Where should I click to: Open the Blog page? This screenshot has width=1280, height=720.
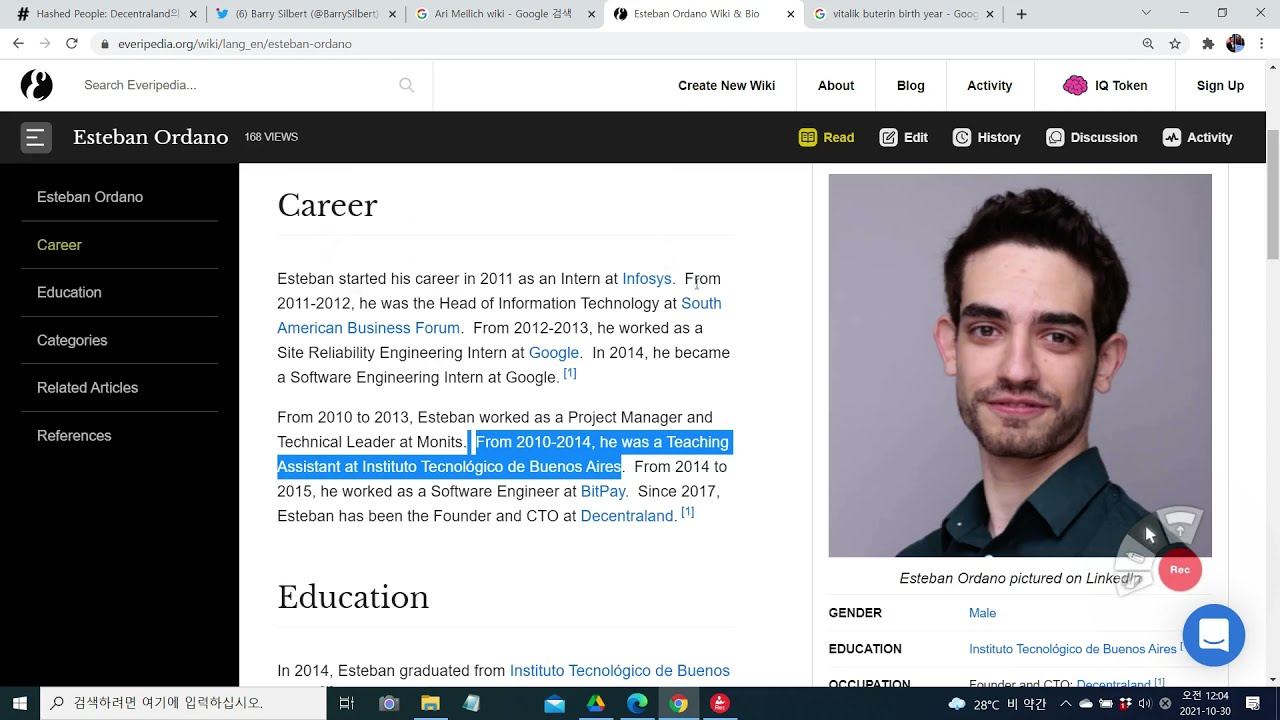click(x=910, y=85)
